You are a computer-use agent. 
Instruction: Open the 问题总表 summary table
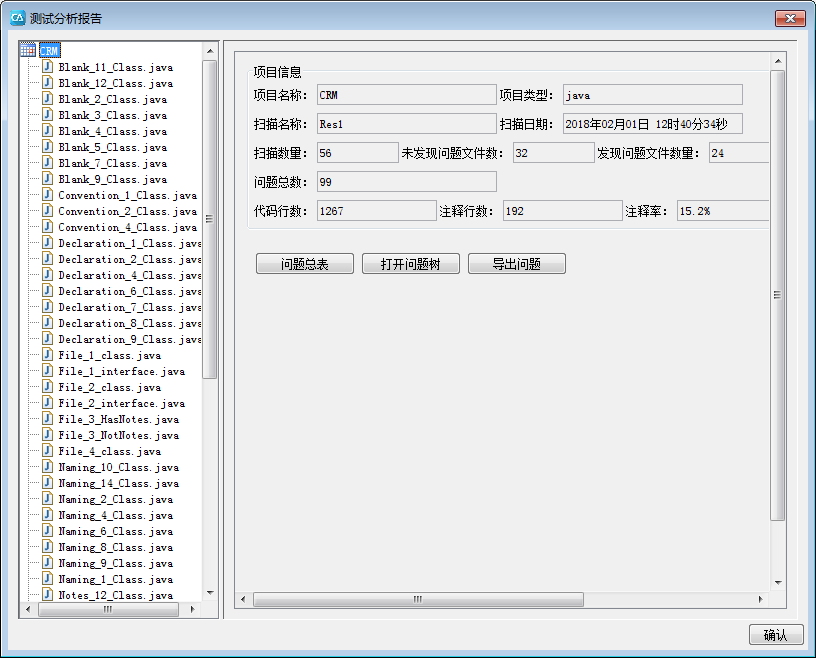coord(305,264)
